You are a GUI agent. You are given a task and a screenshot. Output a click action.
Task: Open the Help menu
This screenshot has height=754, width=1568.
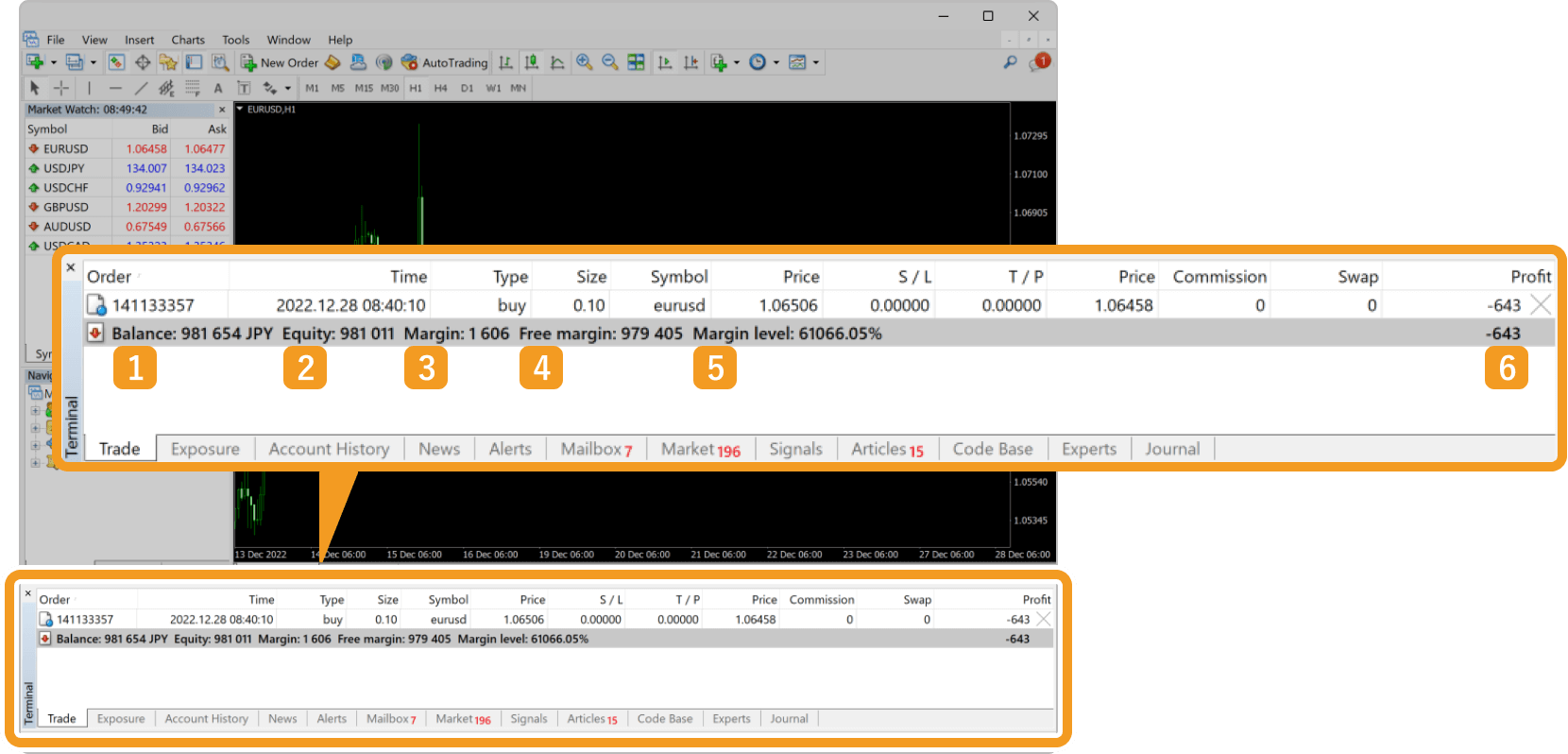pos(340,40)
